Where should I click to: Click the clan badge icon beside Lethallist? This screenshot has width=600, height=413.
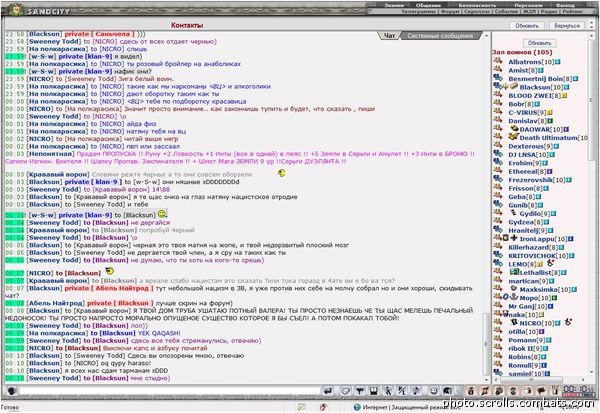[x=514, y=272]
